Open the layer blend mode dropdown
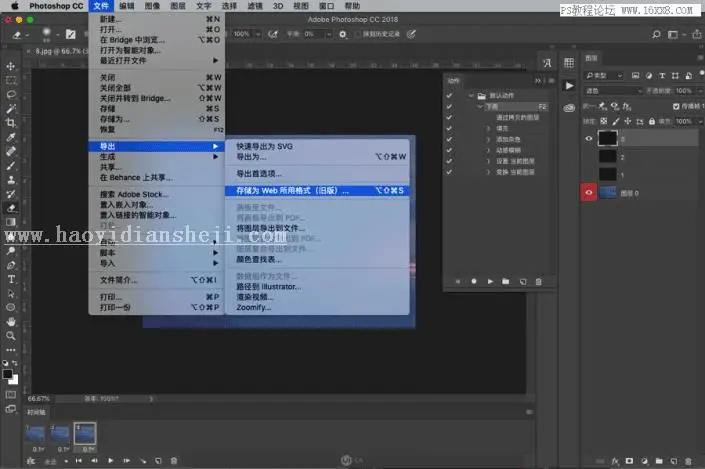 tap(613, 91)
